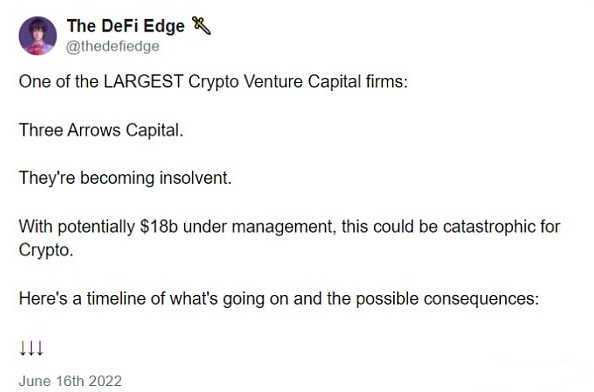Screen dimensions: 594x392
Task: Open the June 16th 2022 timestamp
Action: (x=70, y=381)
